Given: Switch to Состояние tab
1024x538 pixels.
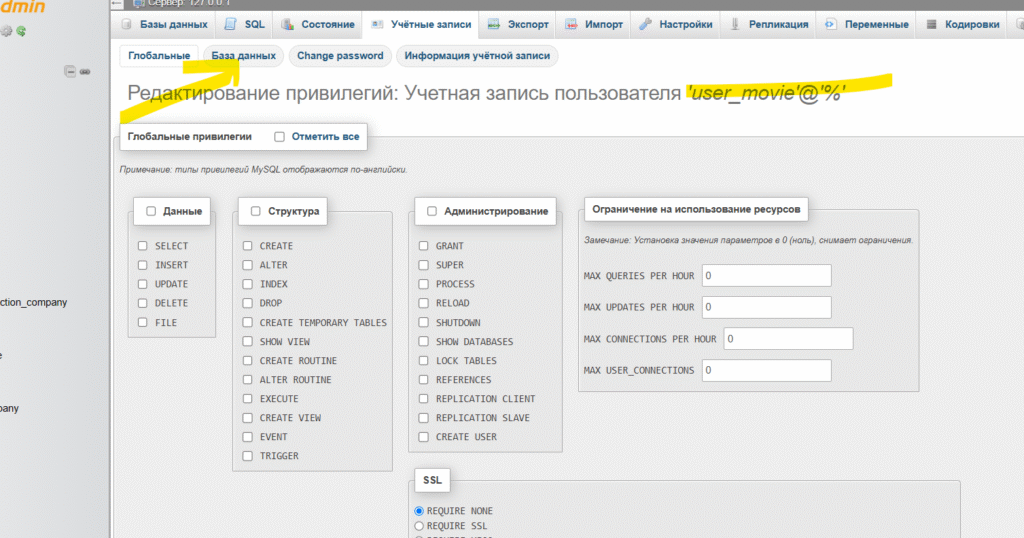Looking at the screenshot, I should [x=318, y=24].
